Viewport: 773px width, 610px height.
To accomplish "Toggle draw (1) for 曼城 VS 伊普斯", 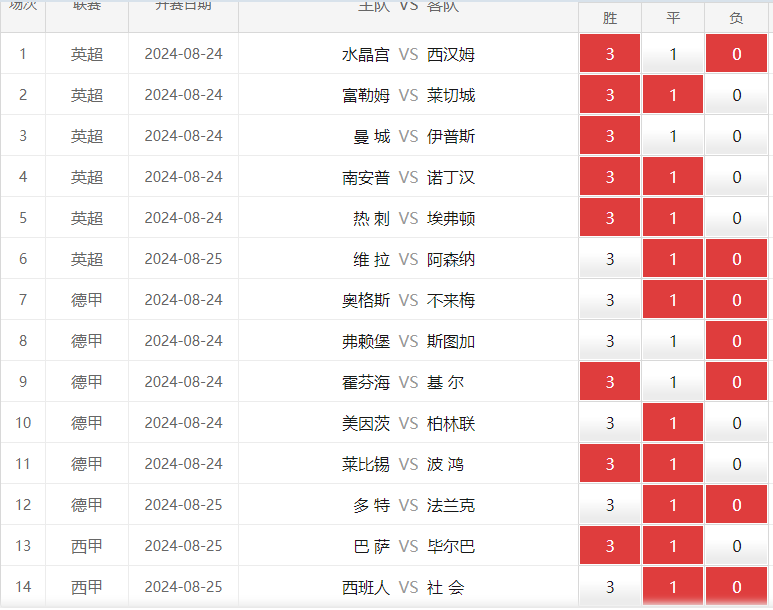I will click(x=673, y=135).
